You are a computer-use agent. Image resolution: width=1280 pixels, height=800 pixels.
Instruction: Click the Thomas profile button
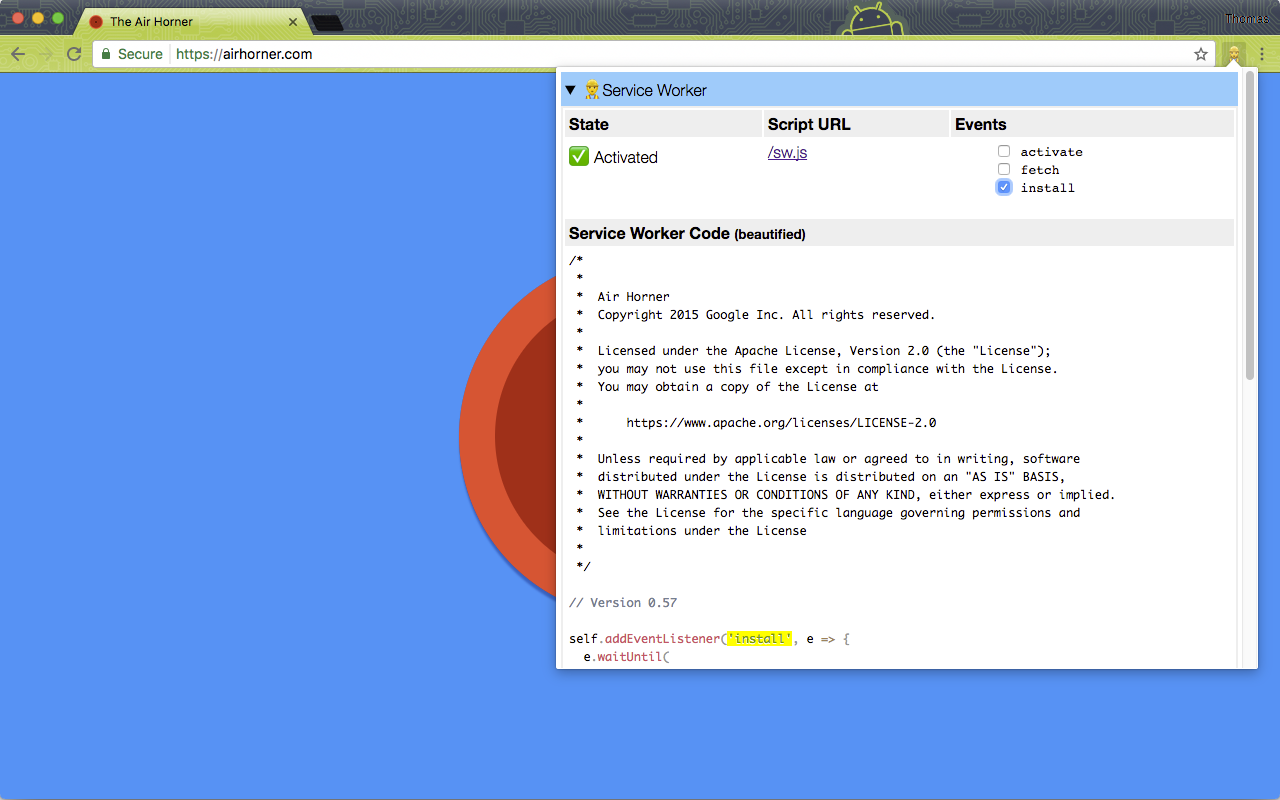pyautogui.click(x=1247, y=19)
